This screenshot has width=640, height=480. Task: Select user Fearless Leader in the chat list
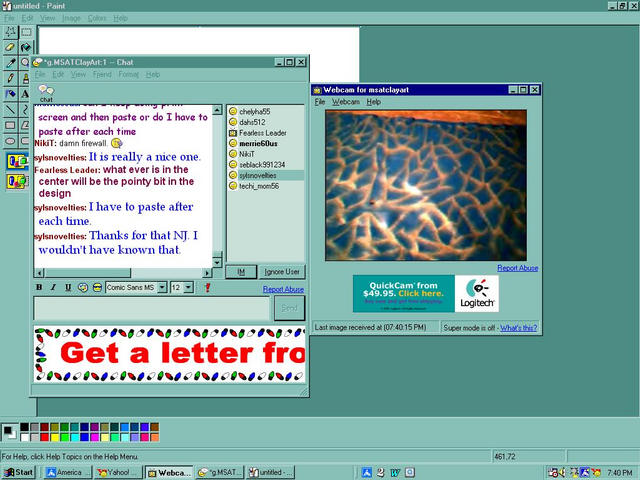262,133
